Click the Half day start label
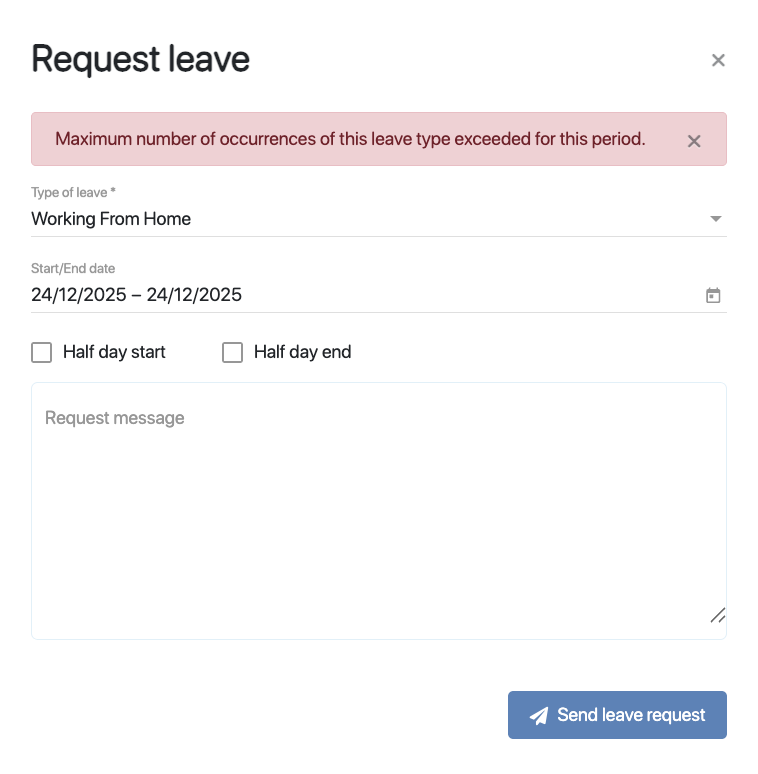 pos(114,352)
